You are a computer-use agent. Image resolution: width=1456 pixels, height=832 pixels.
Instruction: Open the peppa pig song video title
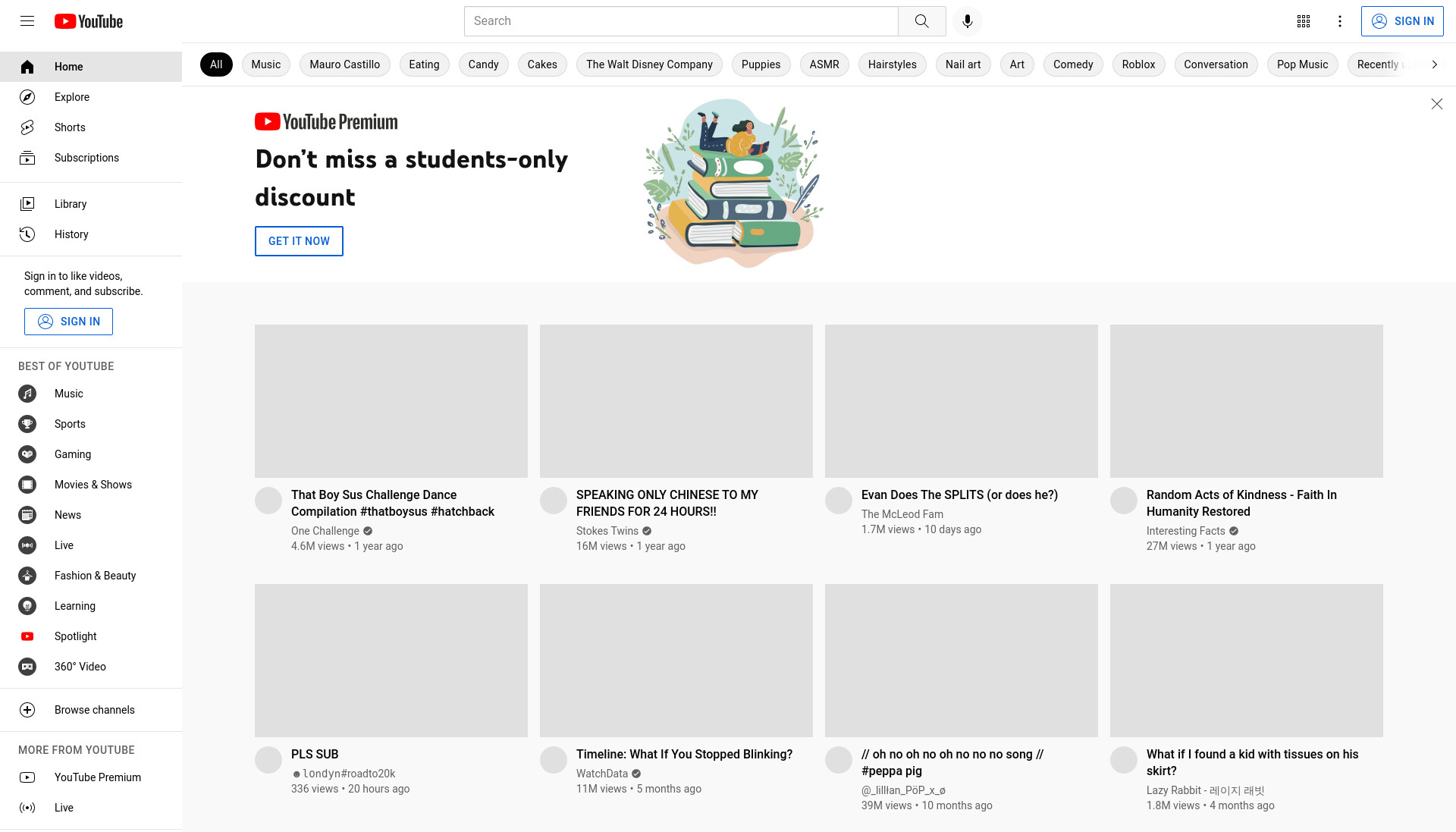(952, 762)
